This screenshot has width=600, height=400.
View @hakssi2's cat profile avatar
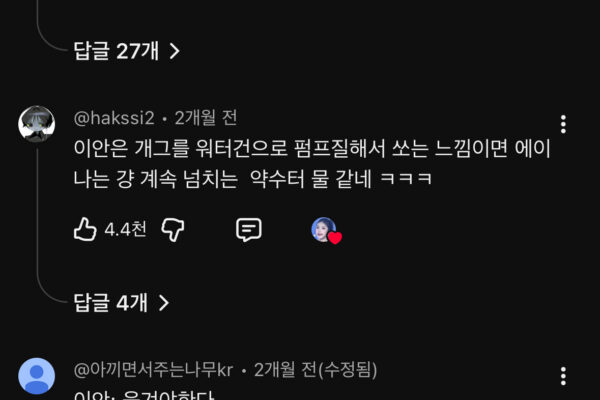click(x=37, y=124)
